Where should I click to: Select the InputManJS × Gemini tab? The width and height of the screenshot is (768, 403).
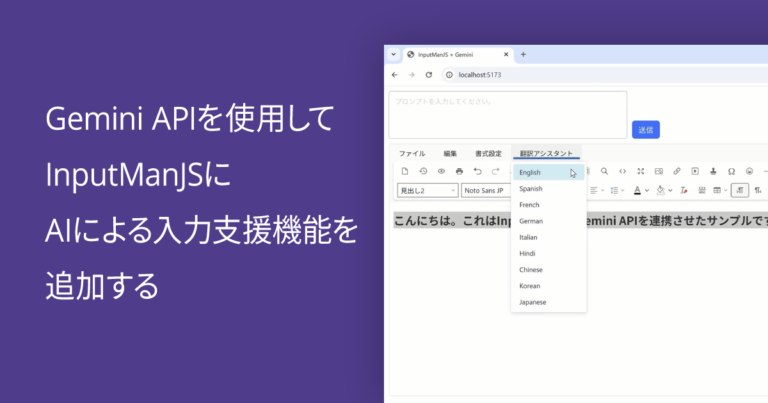[x=458, y=55]
